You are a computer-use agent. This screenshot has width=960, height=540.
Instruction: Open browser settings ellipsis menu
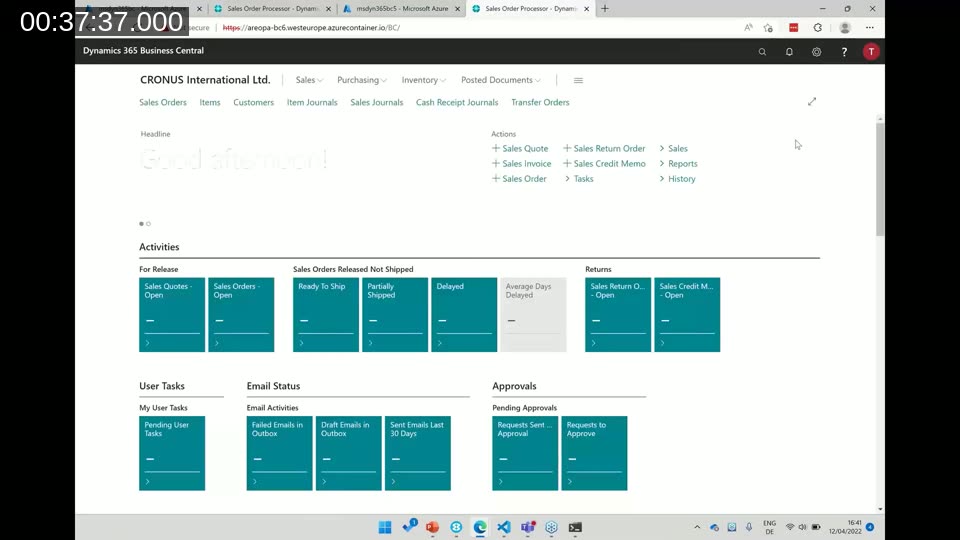click(x=869, y=28)
